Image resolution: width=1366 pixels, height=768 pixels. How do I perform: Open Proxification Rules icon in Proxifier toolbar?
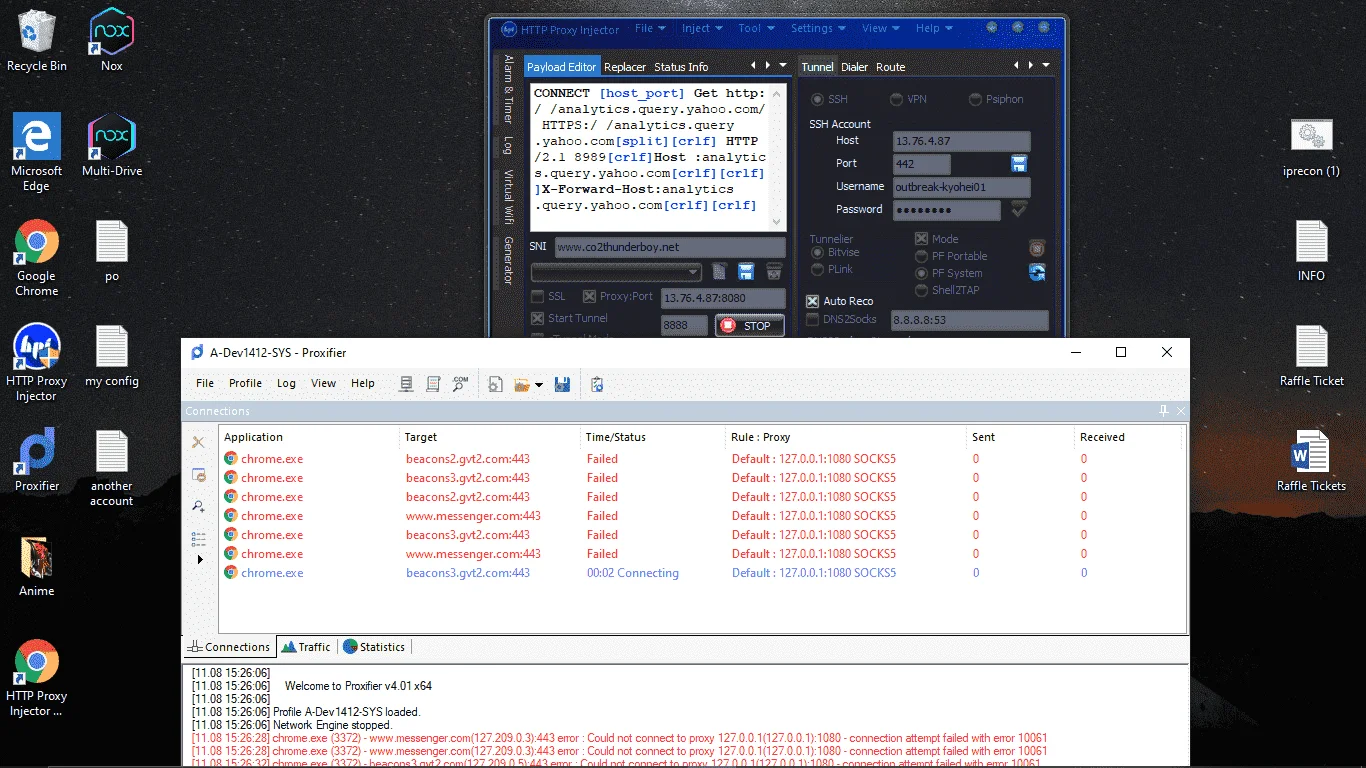433,384
